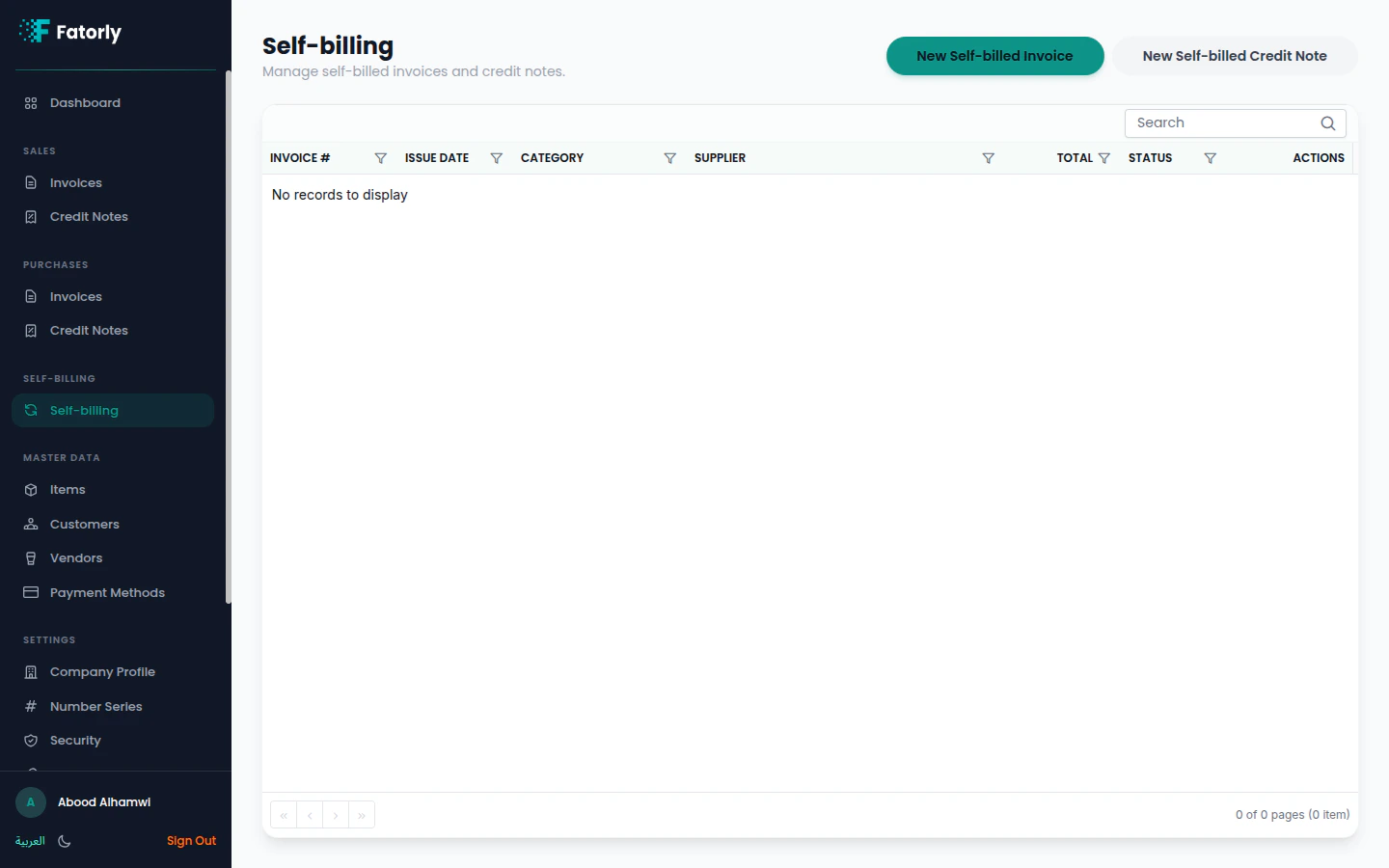Screen dimensions: 1389x868
Task: Open Security settings
Action: (x=113, y=741)
